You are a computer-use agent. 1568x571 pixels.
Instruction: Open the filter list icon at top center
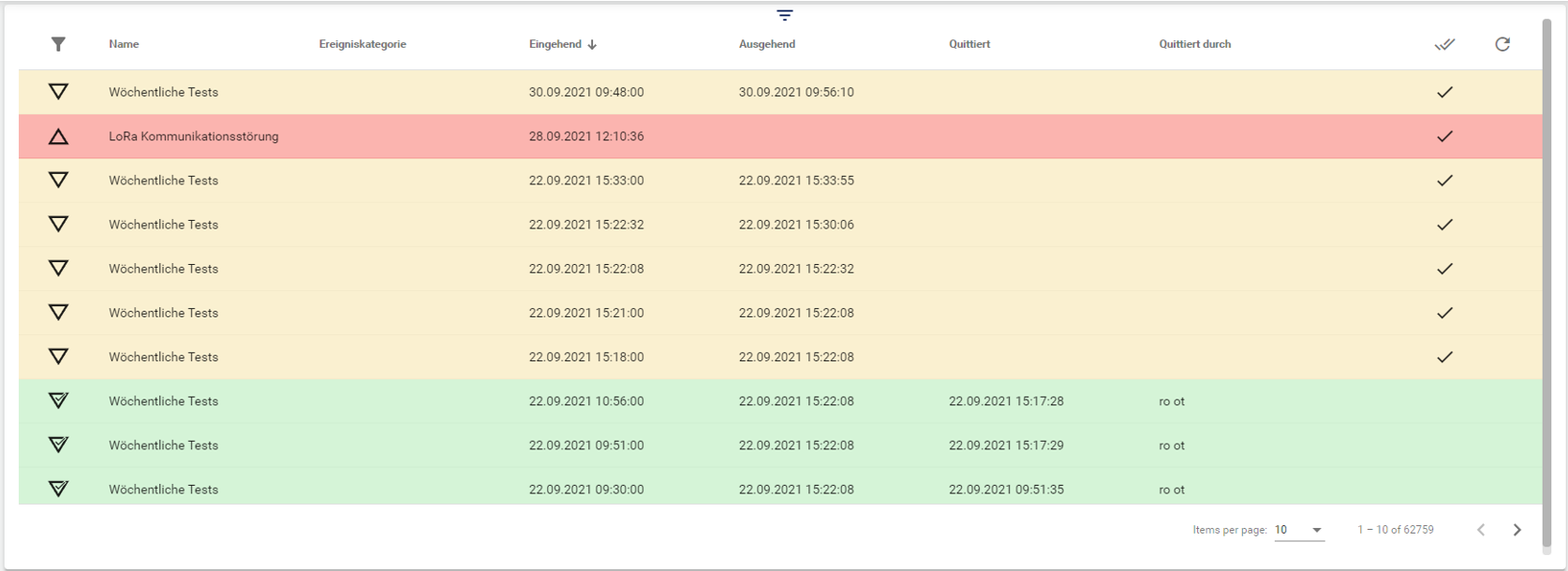(x=785, y=15)
